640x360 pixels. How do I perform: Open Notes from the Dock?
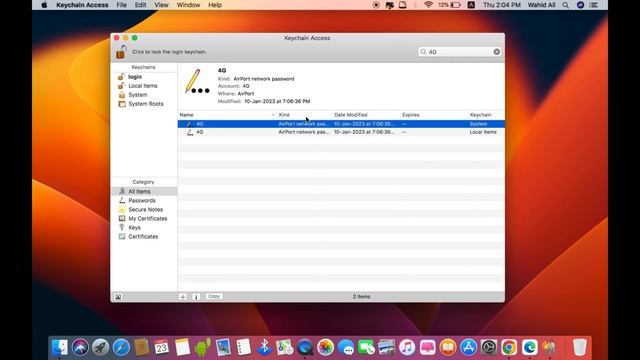pos(182,347)
